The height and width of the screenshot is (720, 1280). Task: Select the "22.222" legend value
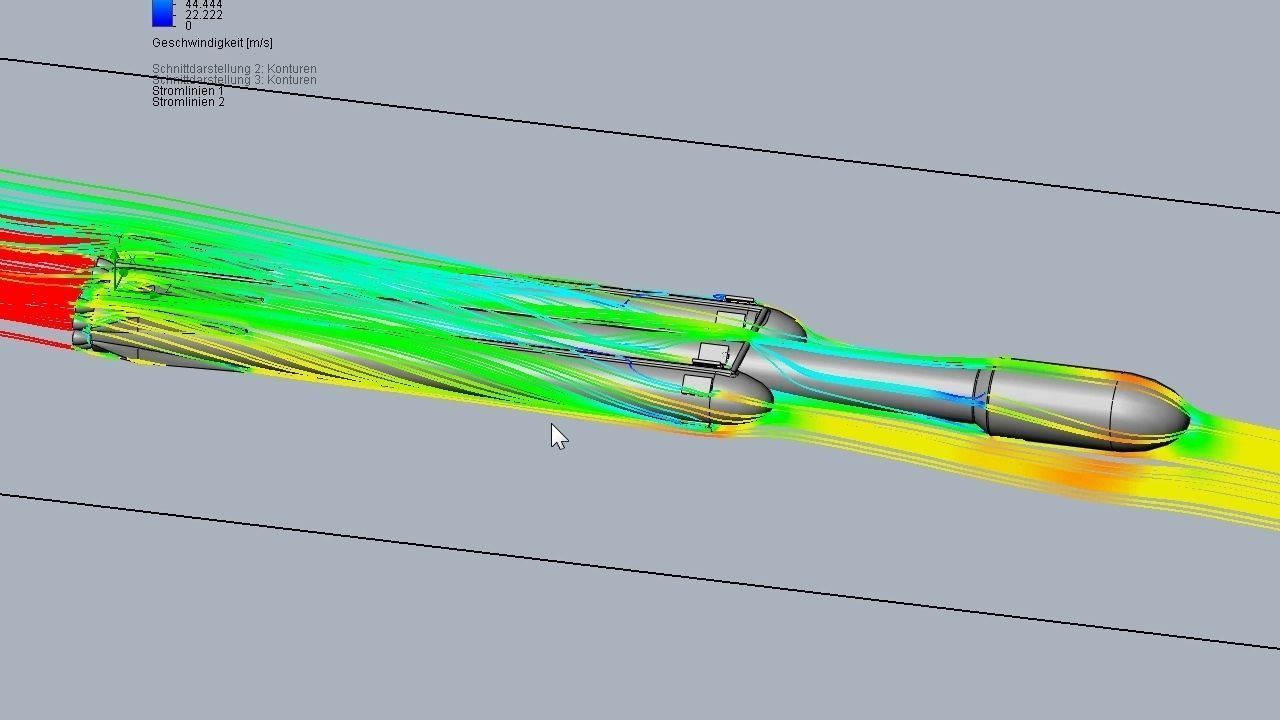(204, 16)
